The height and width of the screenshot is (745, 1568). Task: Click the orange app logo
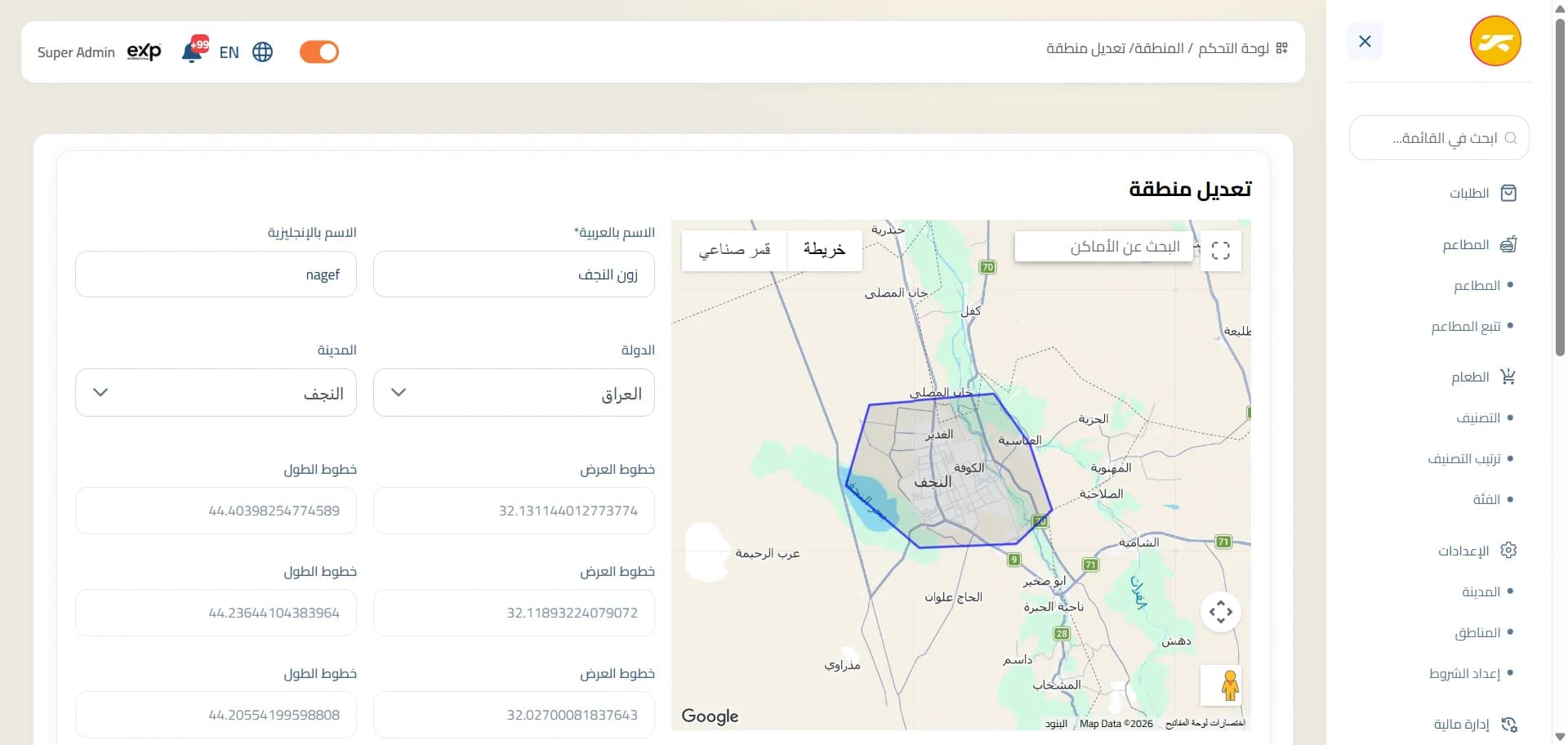[x=1495, y=41]
